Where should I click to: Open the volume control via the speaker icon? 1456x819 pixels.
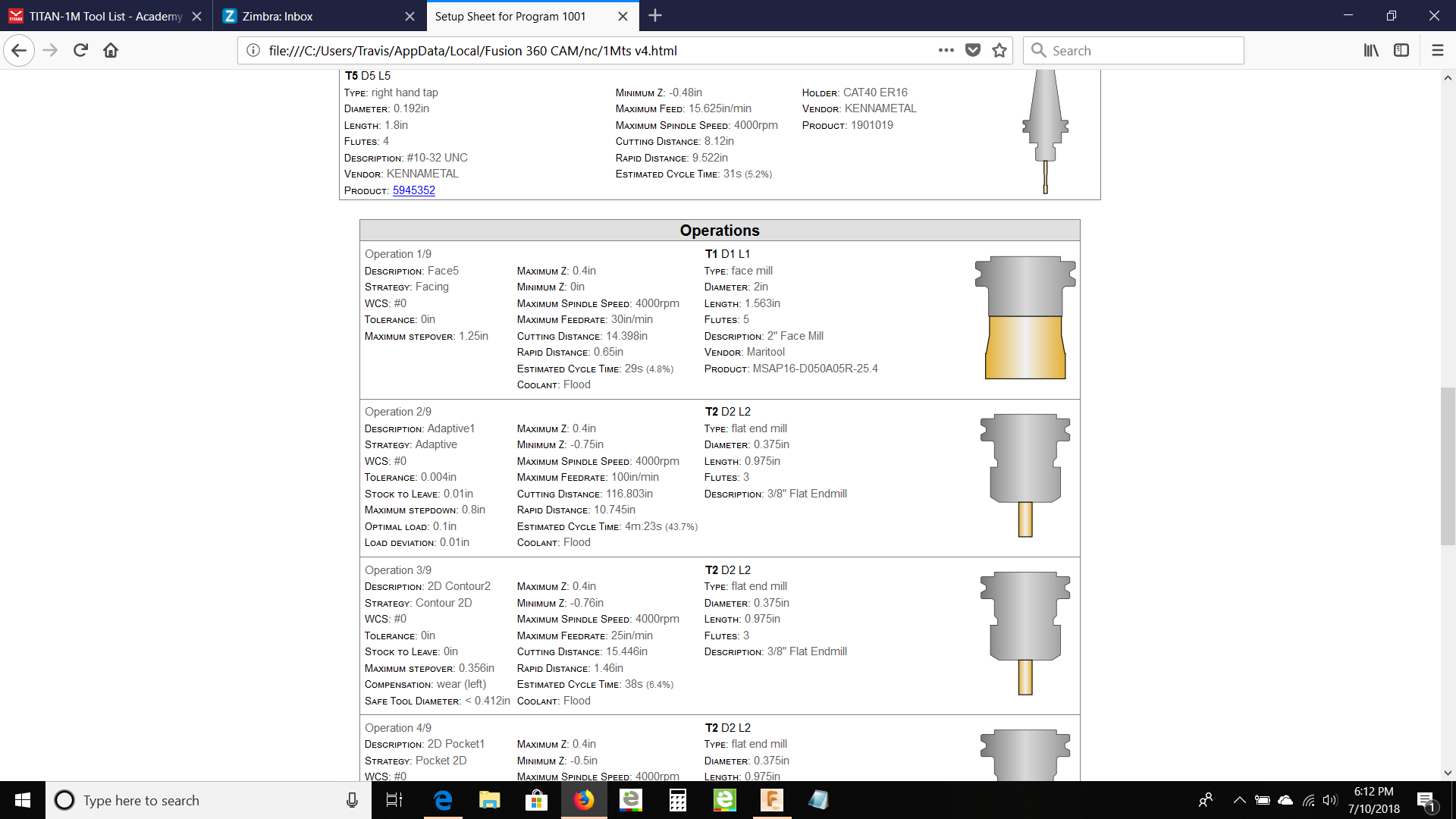click(x=1331, y=800)
